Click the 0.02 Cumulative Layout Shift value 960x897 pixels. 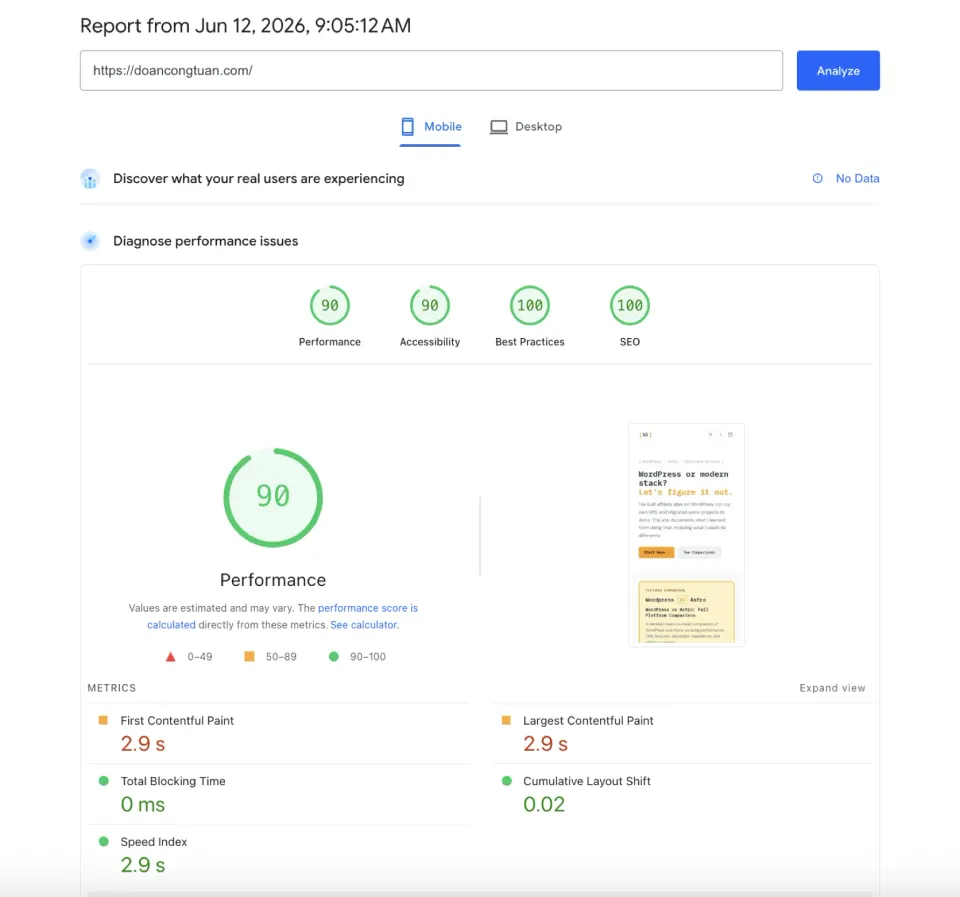[544, 805]
